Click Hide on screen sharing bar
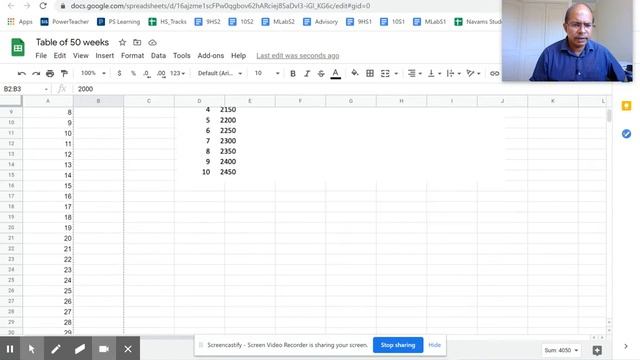Screen dimensions: 640x360 tap(434, 345)
